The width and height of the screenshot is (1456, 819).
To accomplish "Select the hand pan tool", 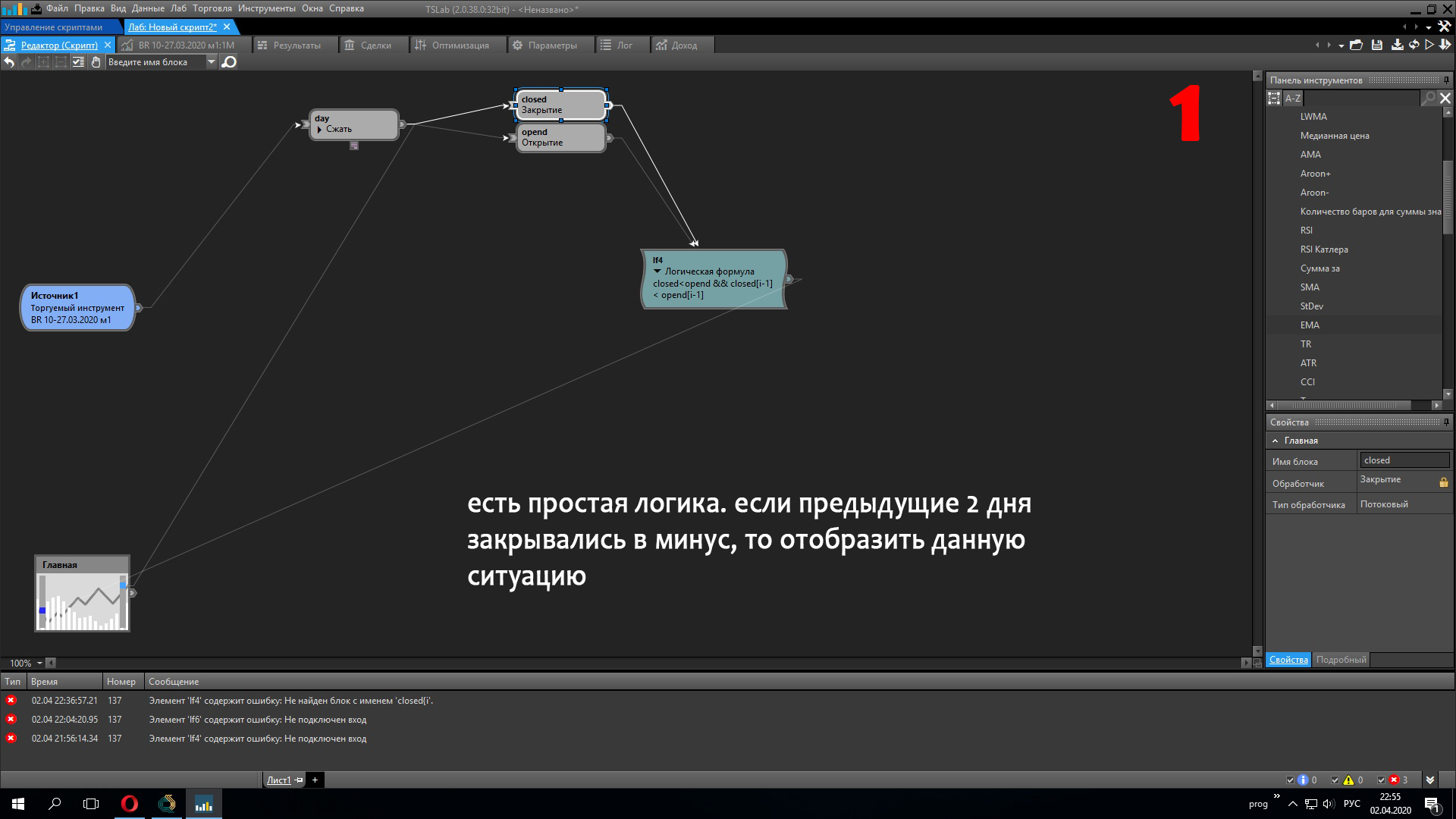I will tap(96, 62).
